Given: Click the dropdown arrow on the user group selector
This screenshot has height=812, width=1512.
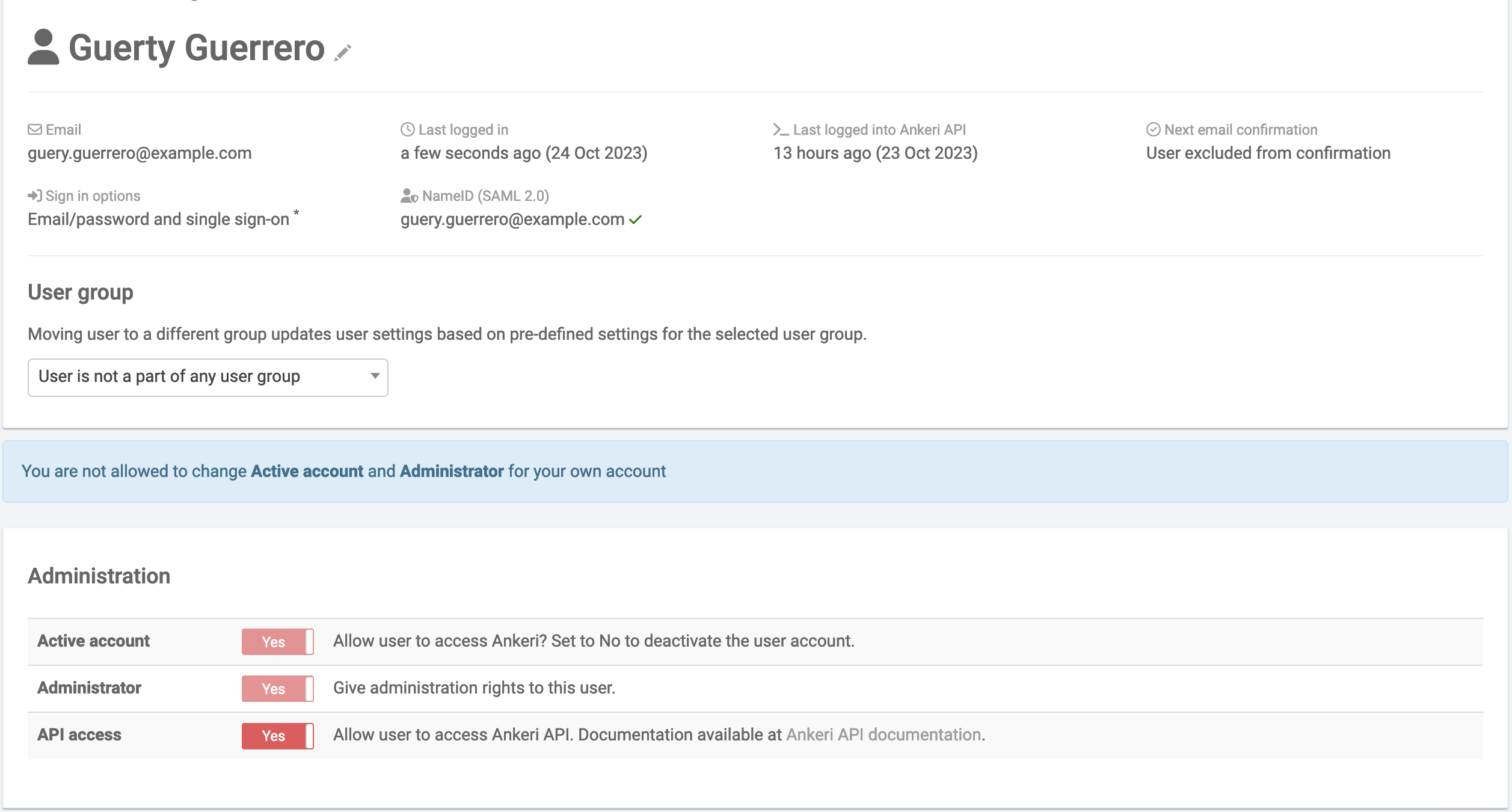Looking at the screenshot, I should [x=373, y=377].
